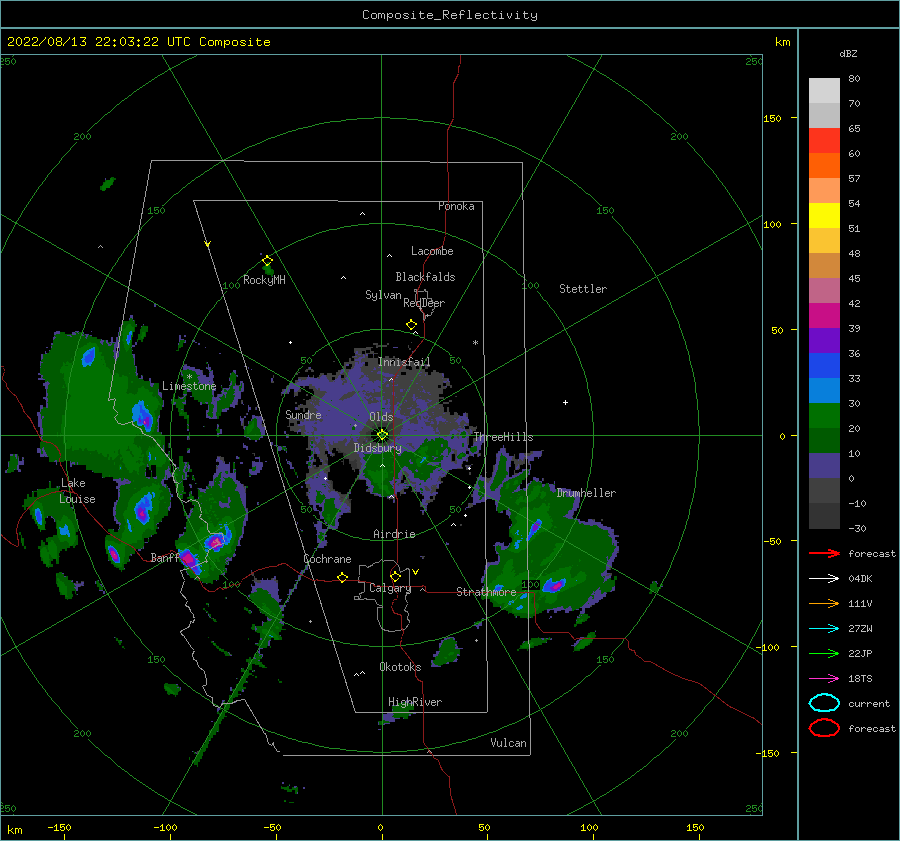Image resolution: width=900 pixels, height=841 pixels.
Task: Pick the magenta 39-42 dBZ swatch
Action: pyautogui.click(x=824, y=315)
